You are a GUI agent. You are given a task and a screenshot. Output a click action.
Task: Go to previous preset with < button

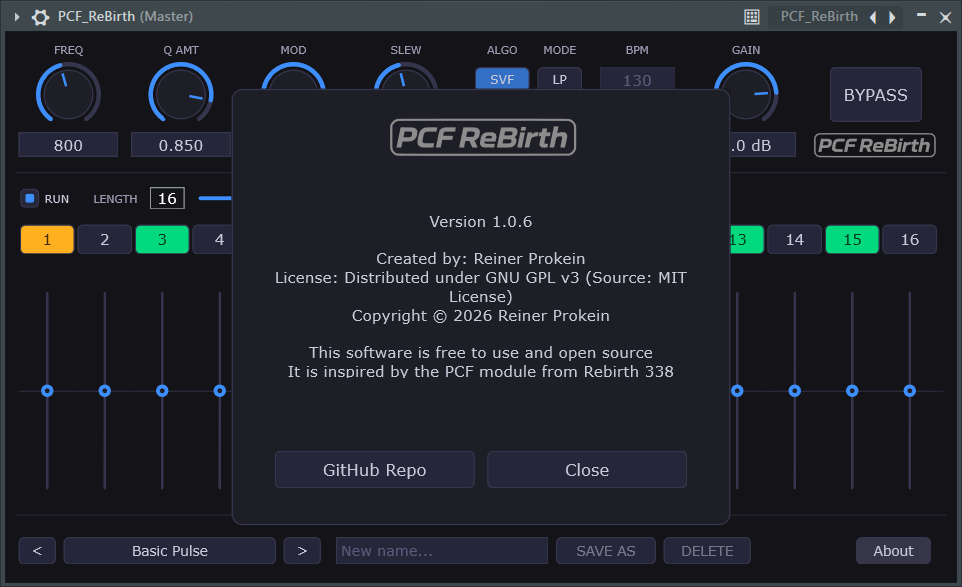(x=37, y=551)
